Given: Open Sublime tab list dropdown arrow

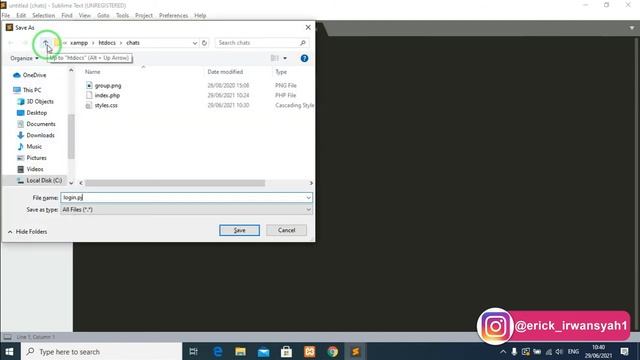Looking at the screenshot, I should click(x=632, y=28).
